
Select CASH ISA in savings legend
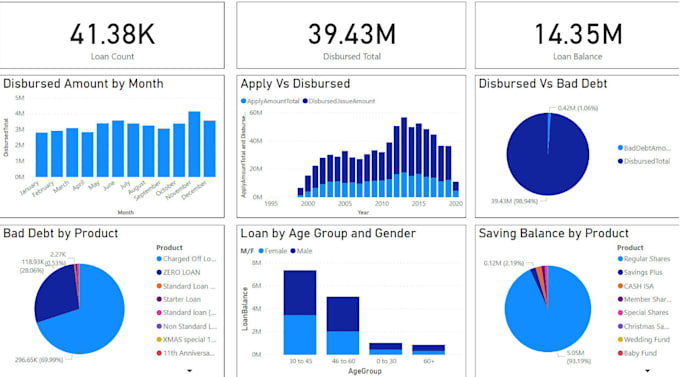click(636, 286)
